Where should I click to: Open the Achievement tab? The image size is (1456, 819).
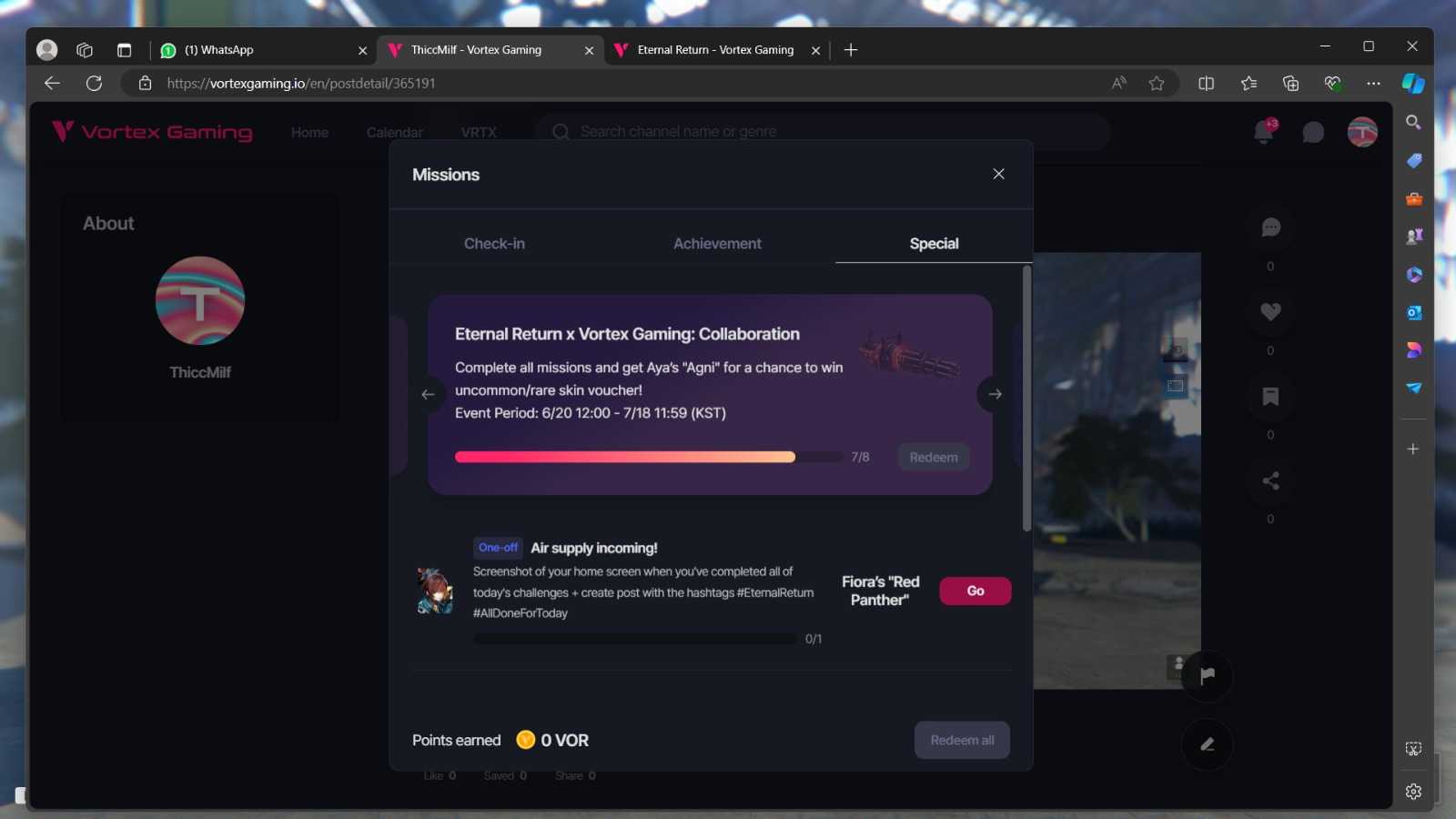(717, 244)
